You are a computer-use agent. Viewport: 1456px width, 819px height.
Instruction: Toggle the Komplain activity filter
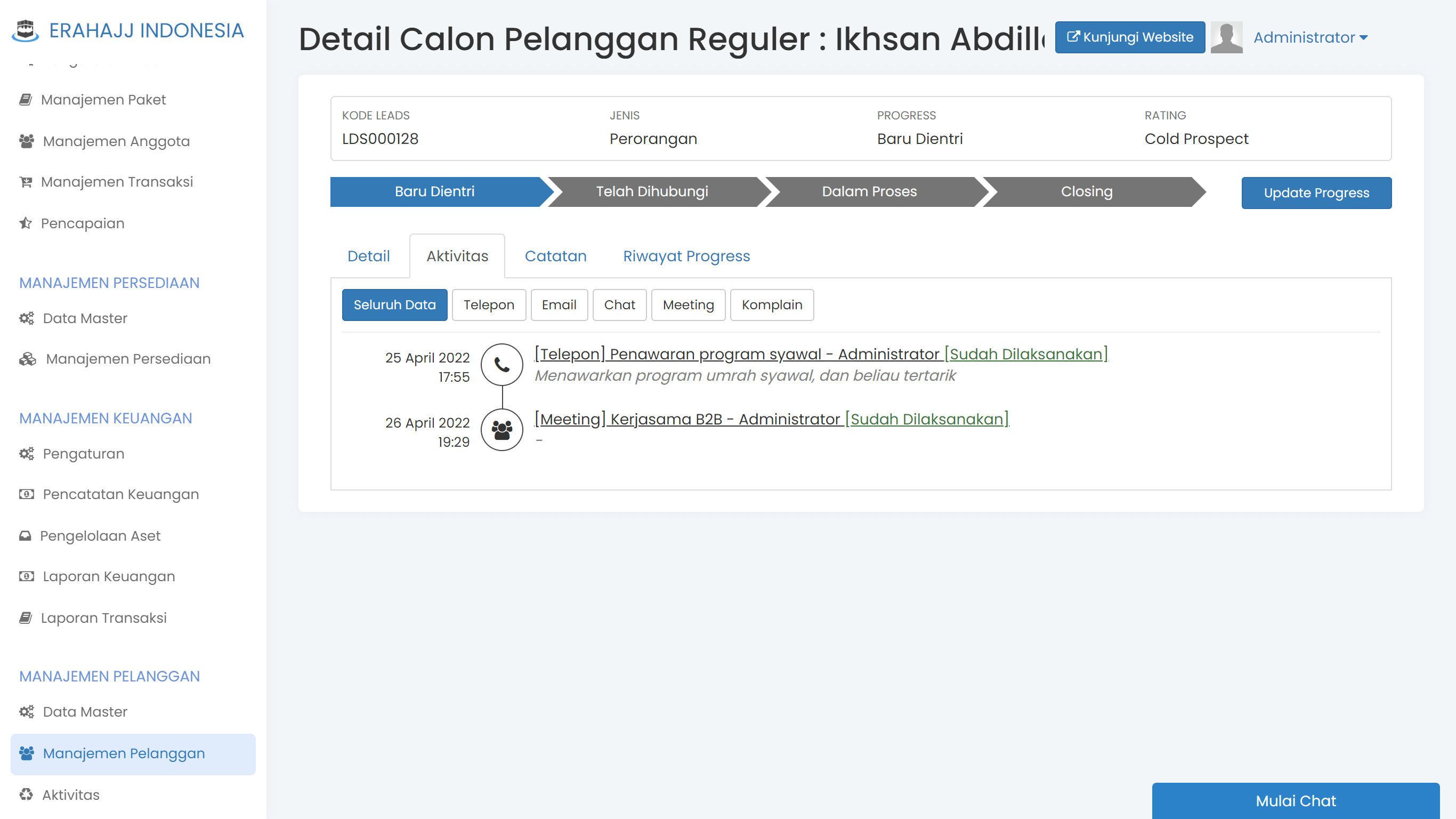pyautogui.click(x=772, y=305)
